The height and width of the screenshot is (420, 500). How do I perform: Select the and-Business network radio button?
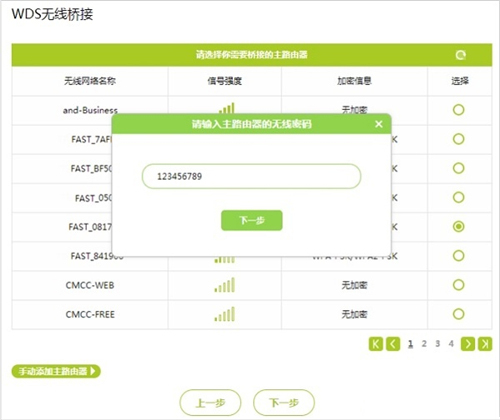click(459, 110)
